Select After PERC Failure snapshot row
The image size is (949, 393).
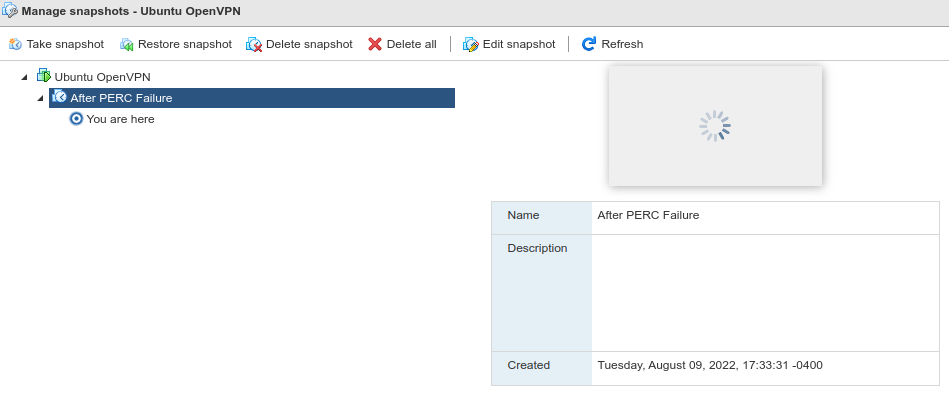coord(252,98)
